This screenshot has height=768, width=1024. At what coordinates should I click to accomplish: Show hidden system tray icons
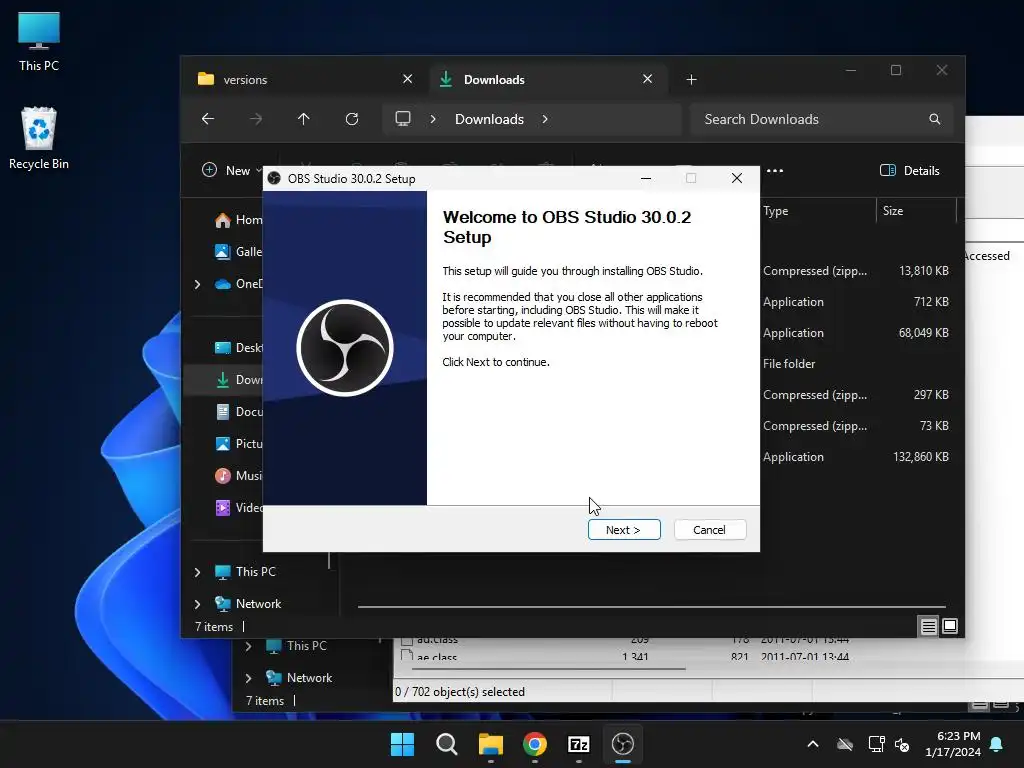pos(813,744)
